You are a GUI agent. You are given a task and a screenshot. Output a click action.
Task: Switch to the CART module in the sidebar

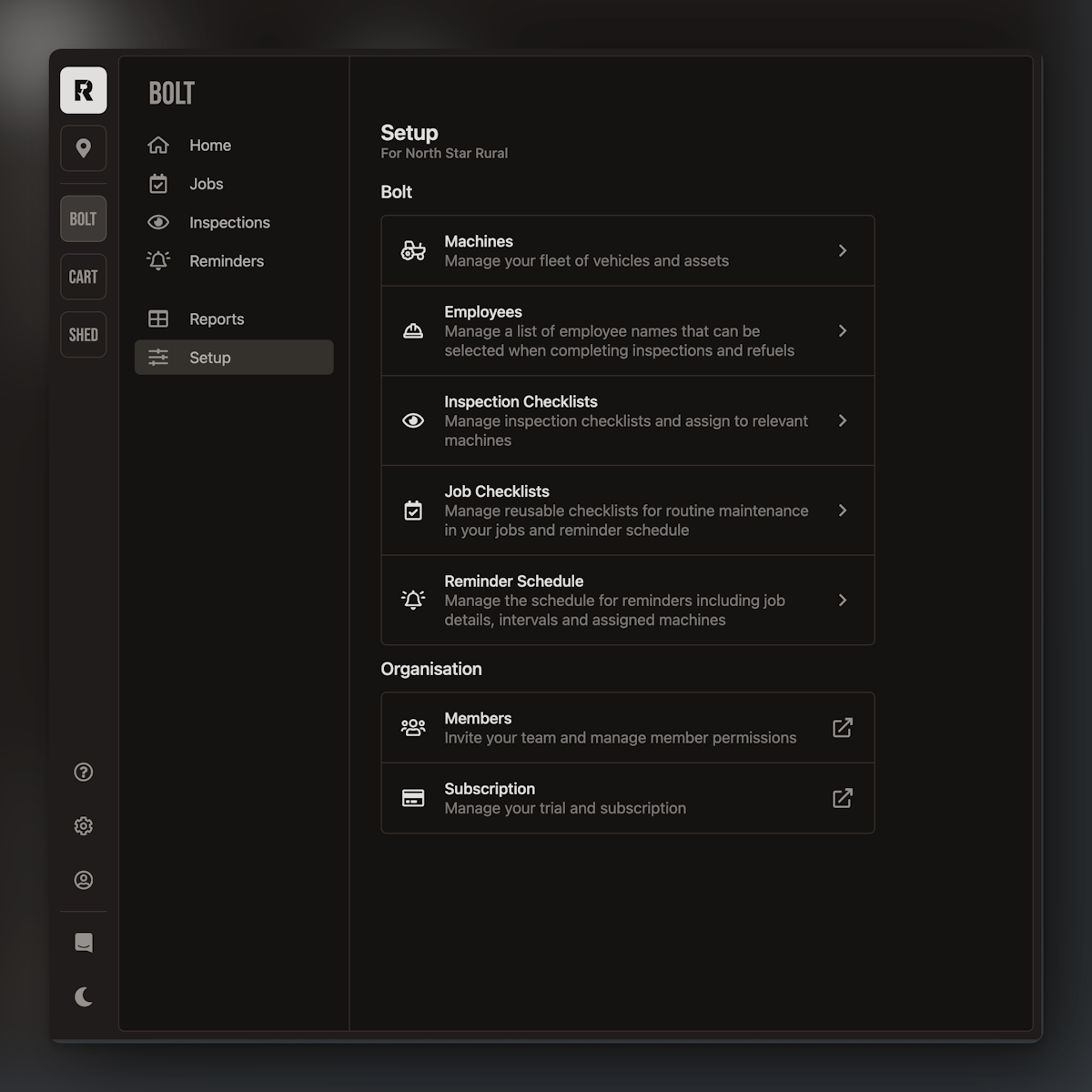pyautogui.click(x=83, y=277)
